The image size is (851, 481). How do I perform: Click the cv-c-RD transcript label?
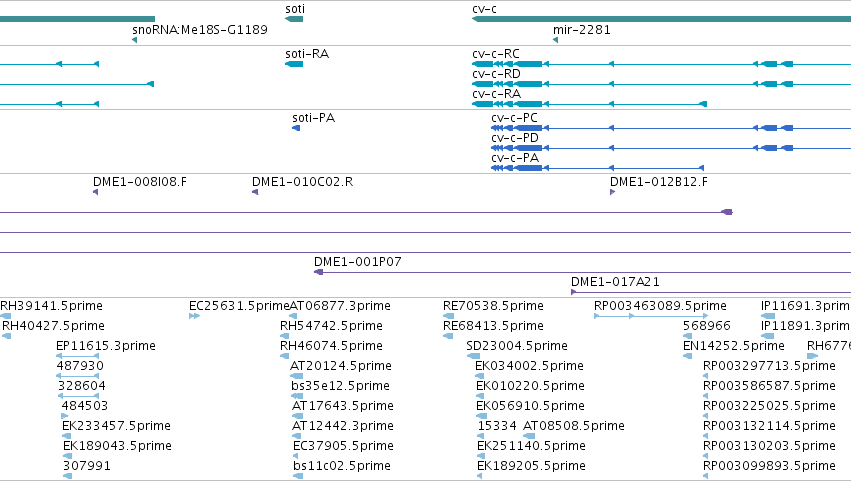point(496,74)
